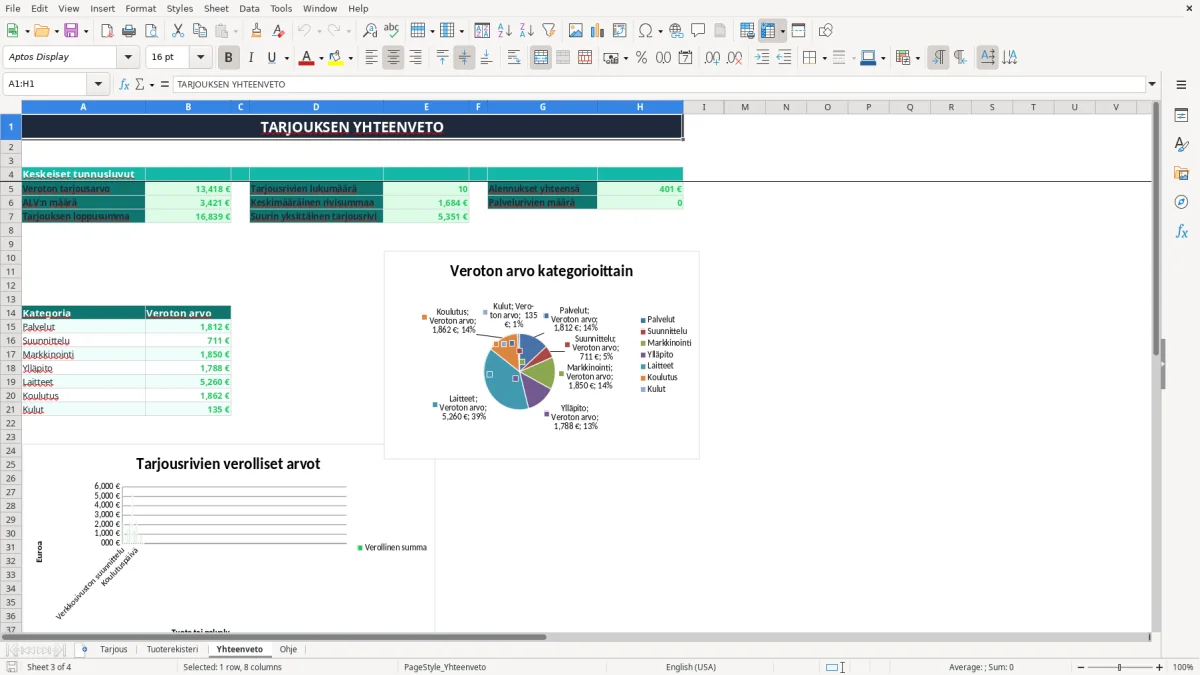1200x675 pixels.
Task: Open the Freeze Rows and Columns dropdown arrow
Action: 783,31
